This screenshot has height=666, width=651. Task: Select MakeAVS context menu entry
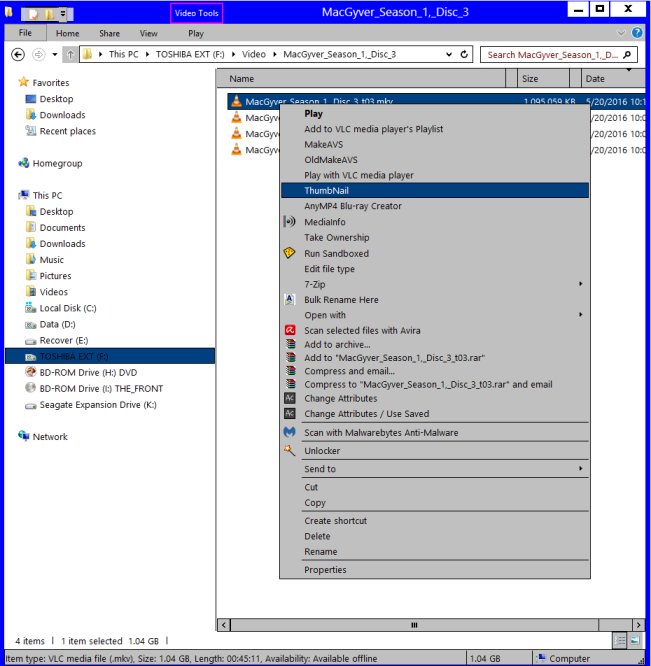434,144
